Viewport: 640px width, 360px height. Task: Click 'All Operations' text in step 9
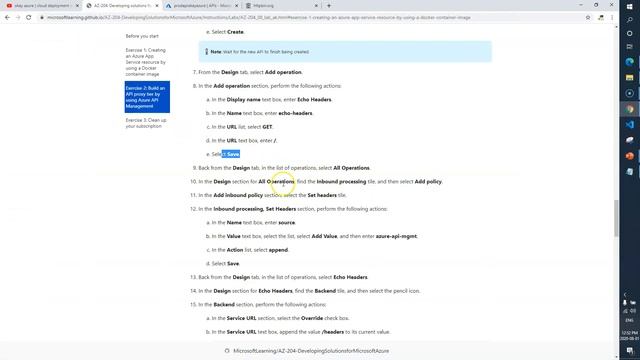pos(351,168)
